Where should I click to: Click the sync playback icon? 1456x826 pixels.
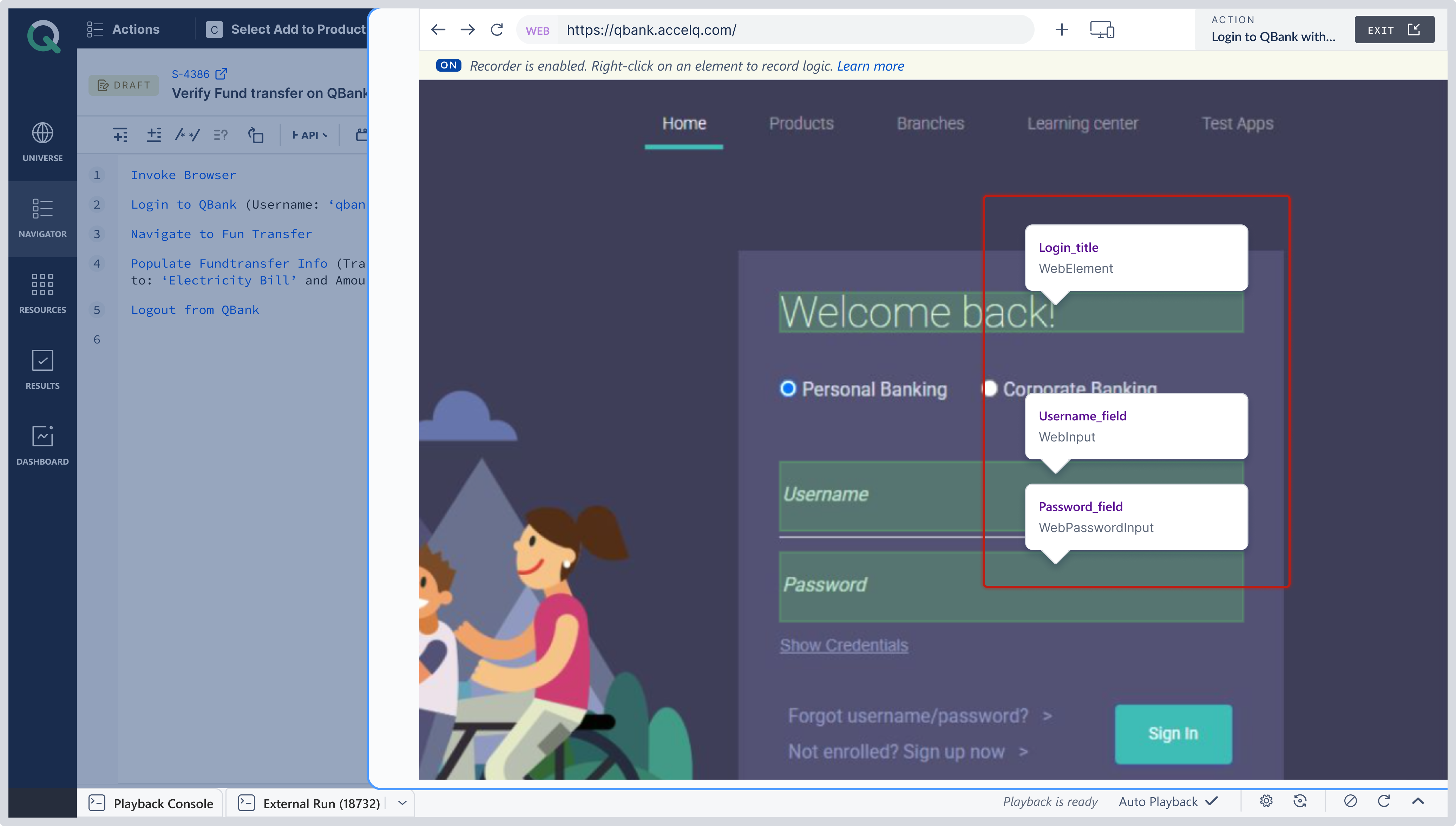1300,801
